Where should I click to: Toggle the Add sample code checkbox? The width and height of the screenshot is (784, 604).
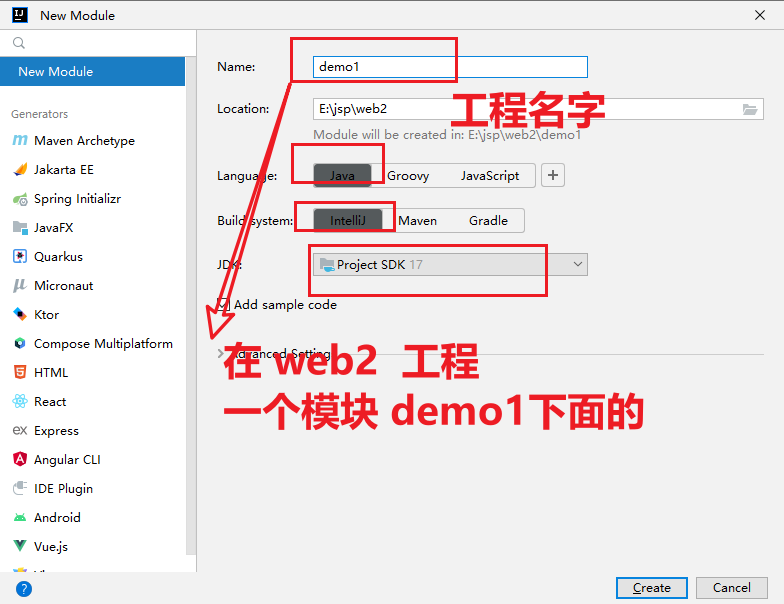[223, 304]
